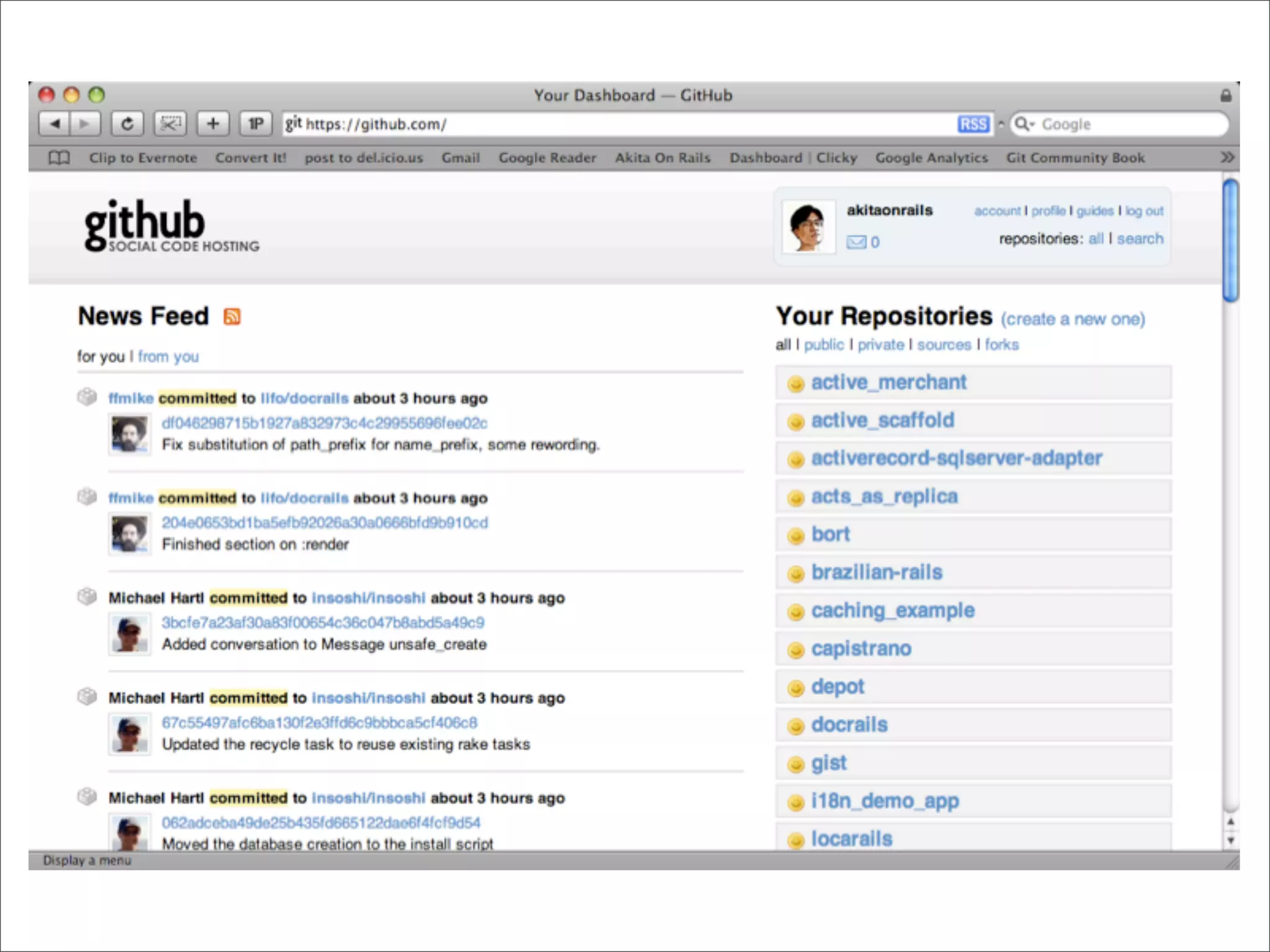Click the repositories search link
Viewport: 1270px width, 952px height.
pyautogui.click(x=1140, y=239)
